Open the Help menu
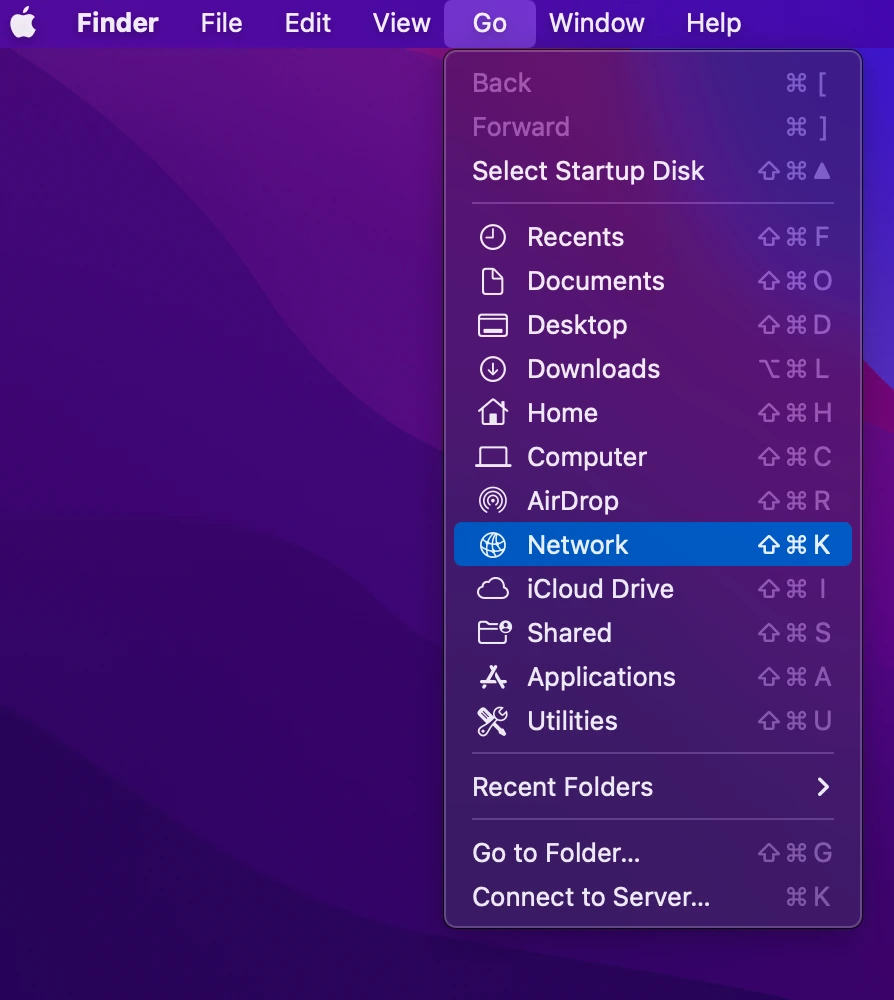This screenshot has width=894, height=1000. (714, 23)
